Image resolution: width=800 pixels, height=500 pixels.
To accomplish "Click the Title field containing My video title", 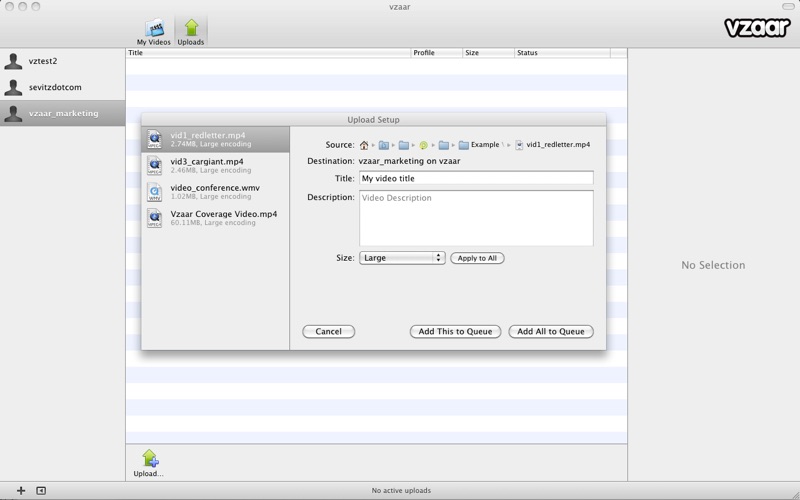I will (476, 178).
